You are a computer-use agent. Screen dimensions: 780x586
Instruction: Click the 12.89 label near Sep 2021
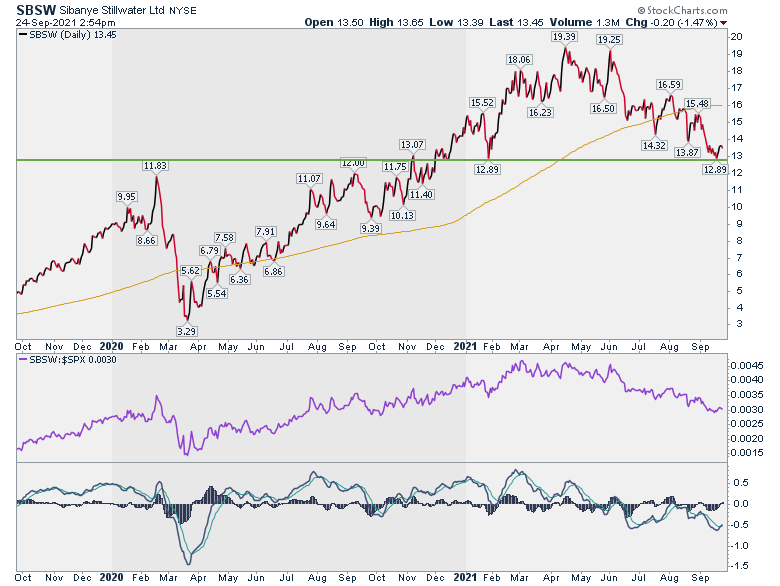tap(715, 170)
